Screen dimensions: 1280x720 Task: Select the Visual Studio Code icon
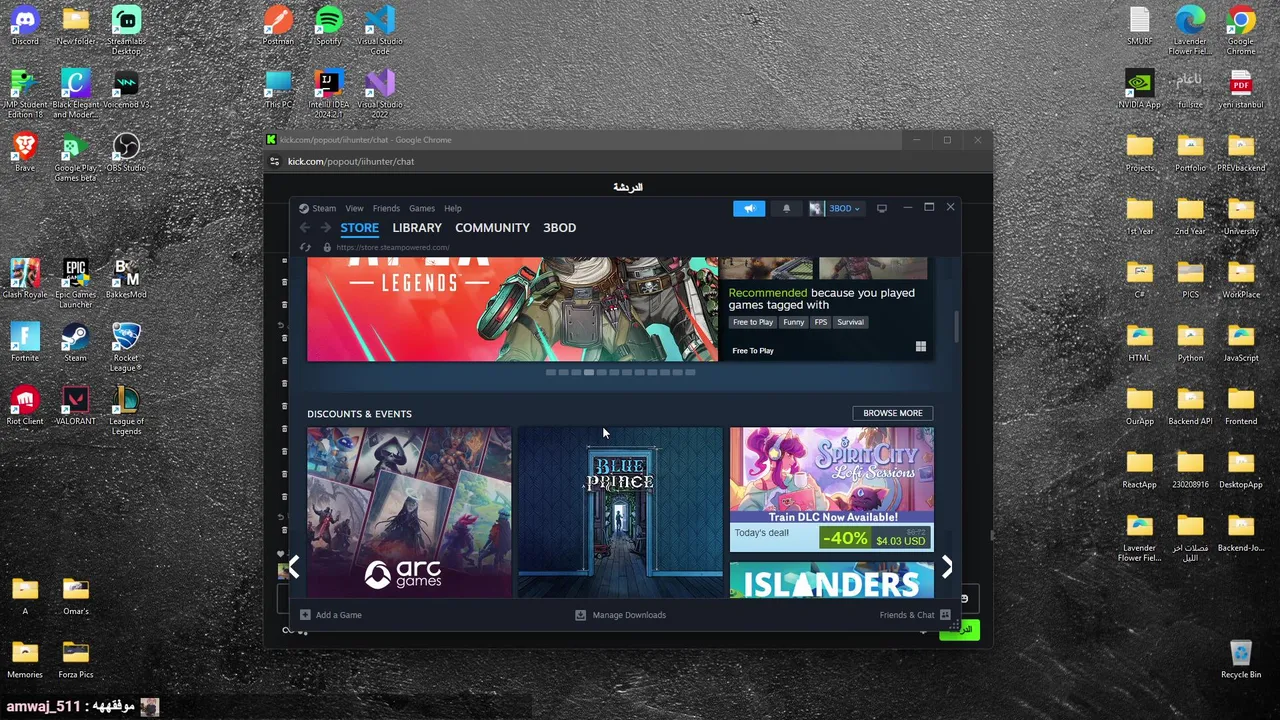pyautogui.click(x=380, y=30)
